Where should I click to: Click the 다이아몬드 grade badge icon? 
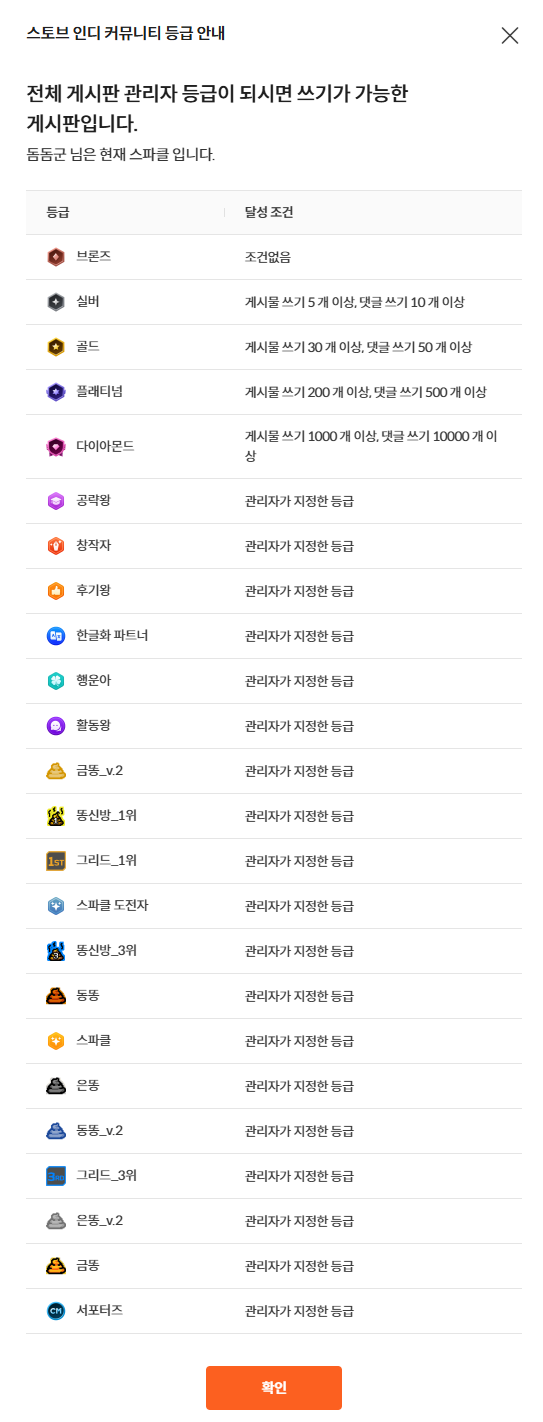[x=56, y=446]
